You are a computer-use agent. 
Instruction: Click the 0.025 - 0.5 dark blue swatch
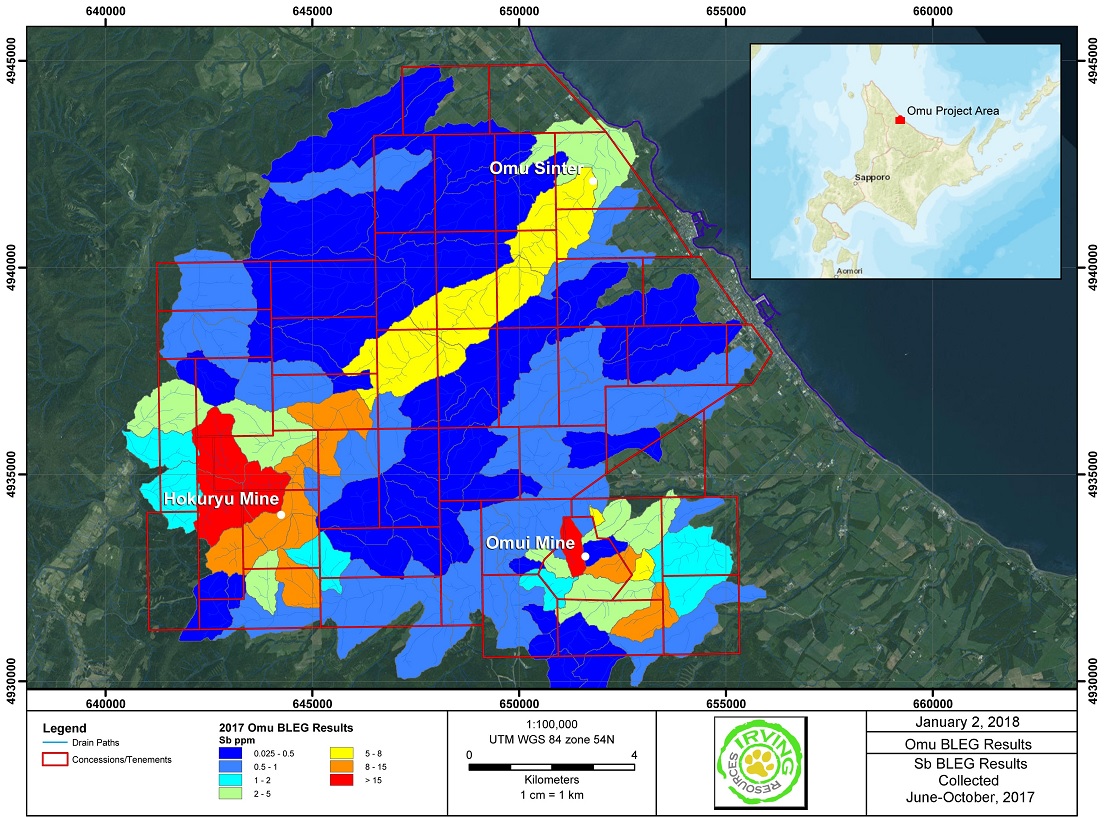(x=231, y=753)
